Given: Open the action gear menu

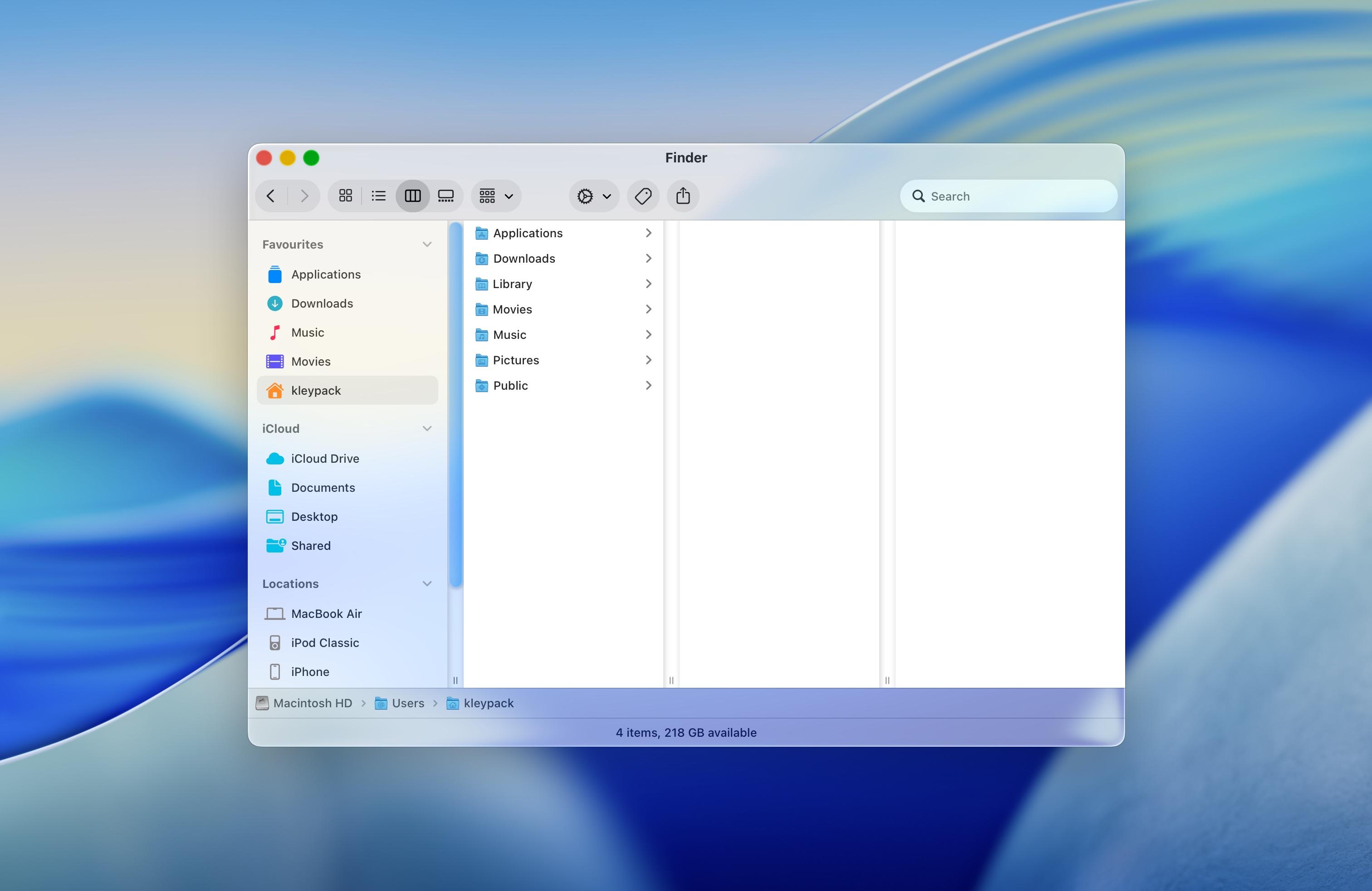Looking at the screenshot, I should [x=594, y=196].
